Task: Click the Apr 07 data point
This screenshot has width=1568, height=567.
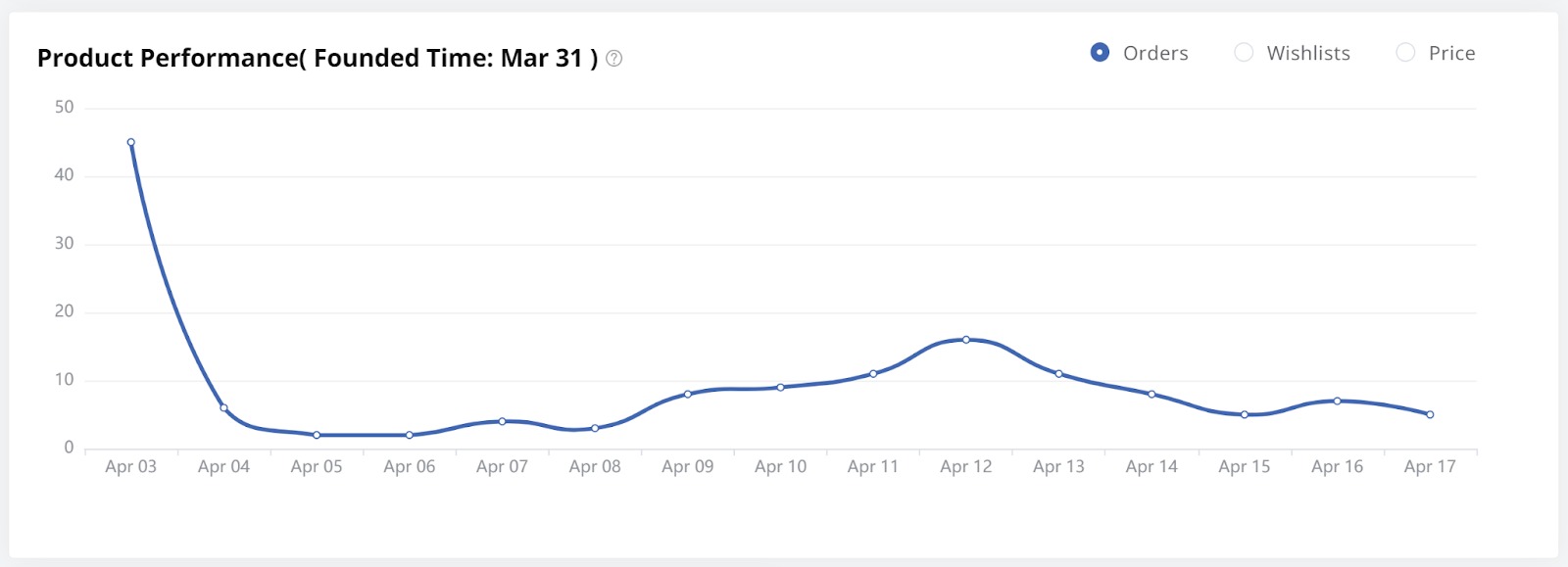Action: pyautogui.click(x=502, y=421)
